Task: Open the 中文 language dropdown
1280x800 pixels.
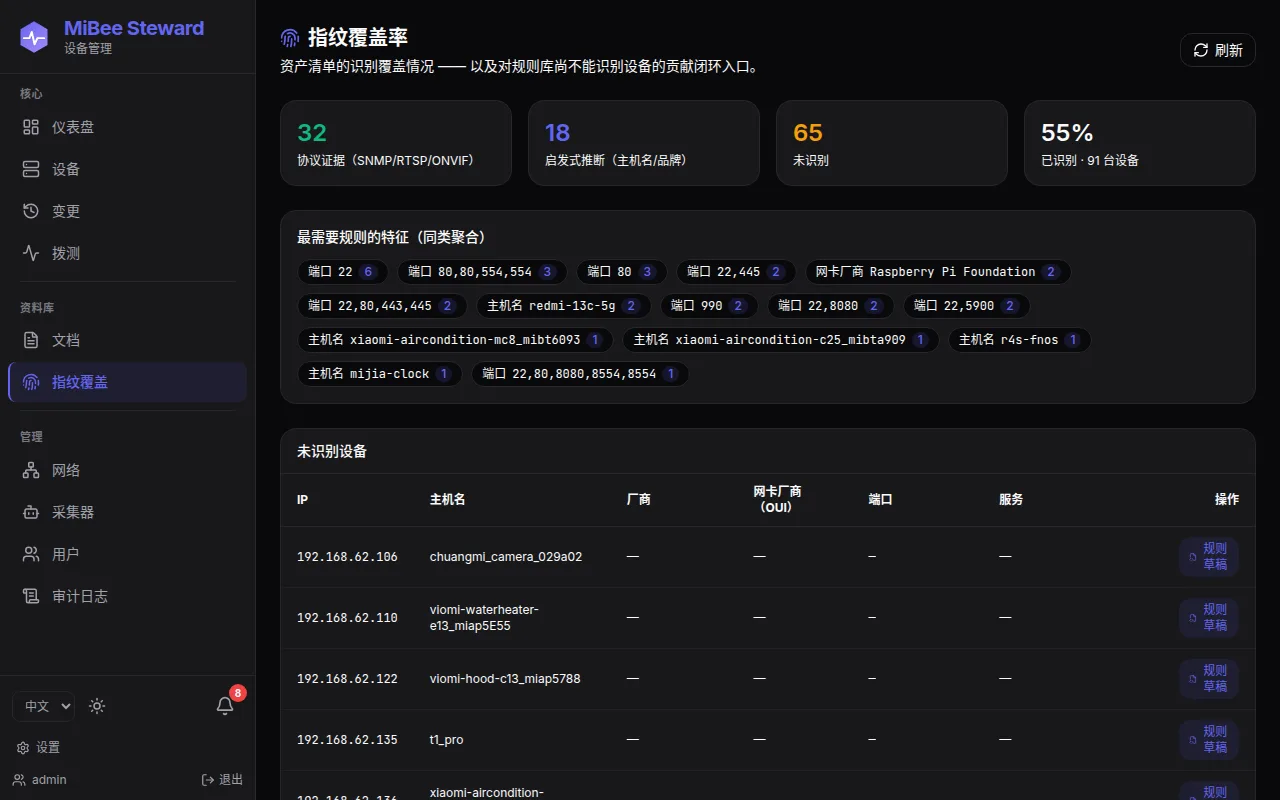Action: click(x=44, y=706)
